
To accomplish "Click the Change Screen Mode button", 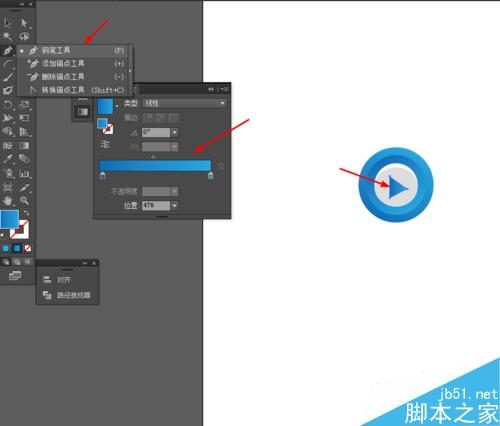I will 15,276.
